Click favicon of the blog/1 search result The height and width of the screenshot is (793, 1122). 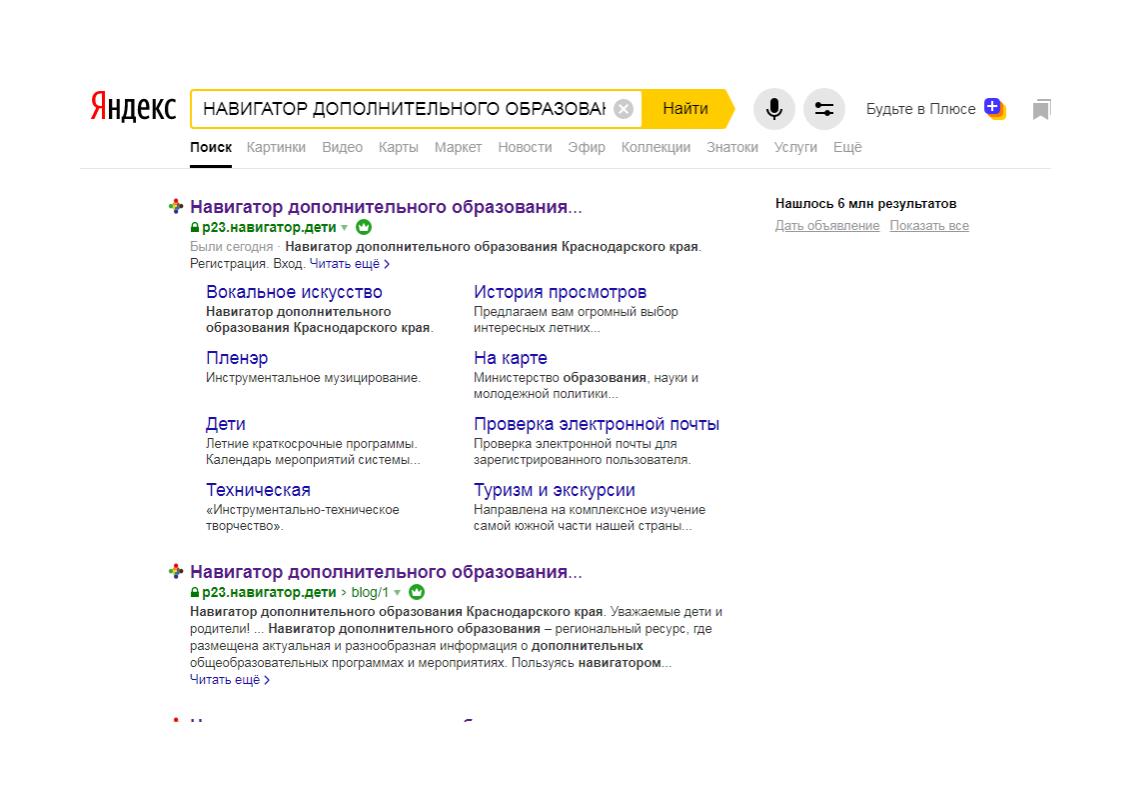coord(176,571)
